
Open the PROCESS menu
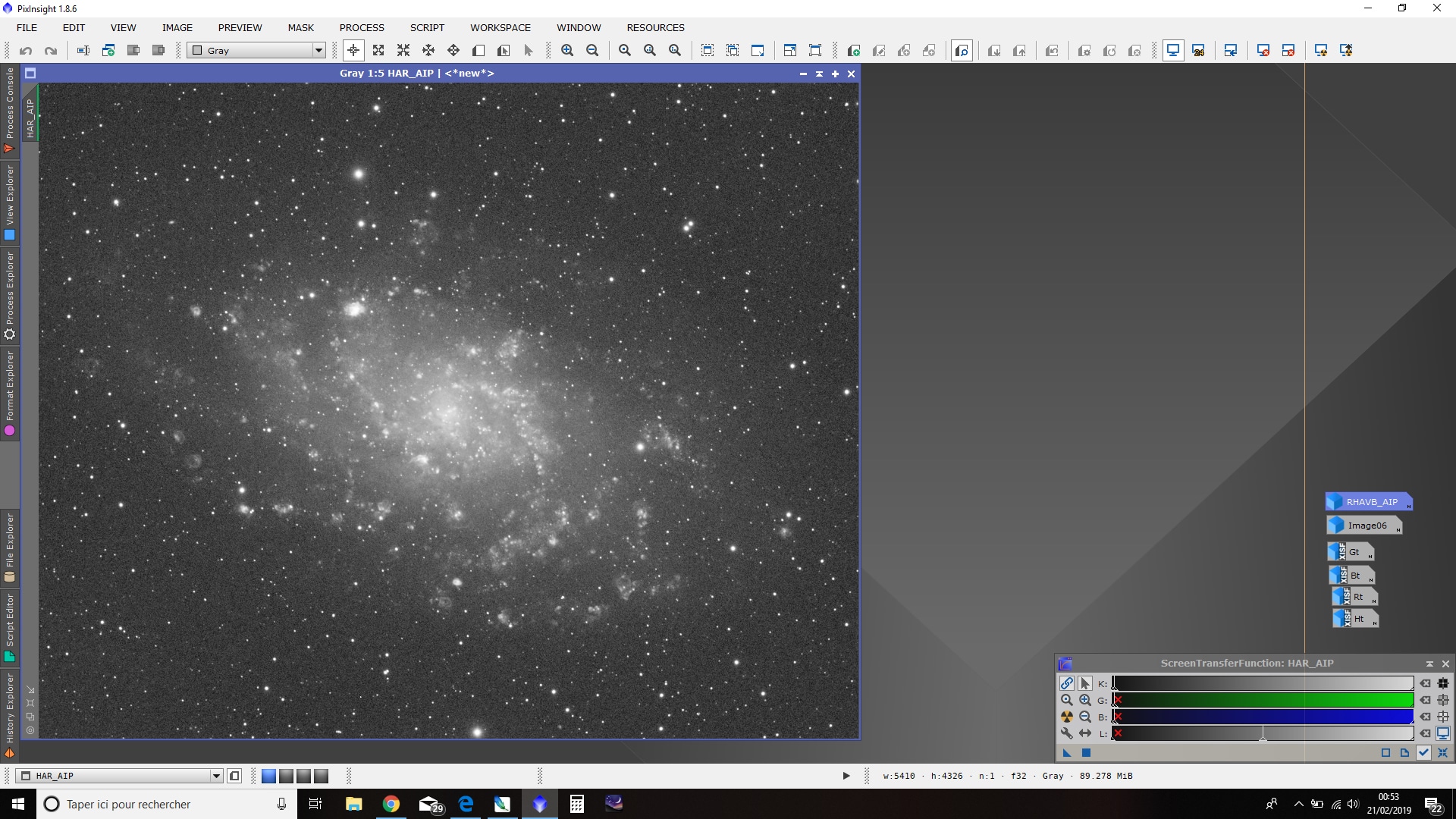(x=362, y=27)
